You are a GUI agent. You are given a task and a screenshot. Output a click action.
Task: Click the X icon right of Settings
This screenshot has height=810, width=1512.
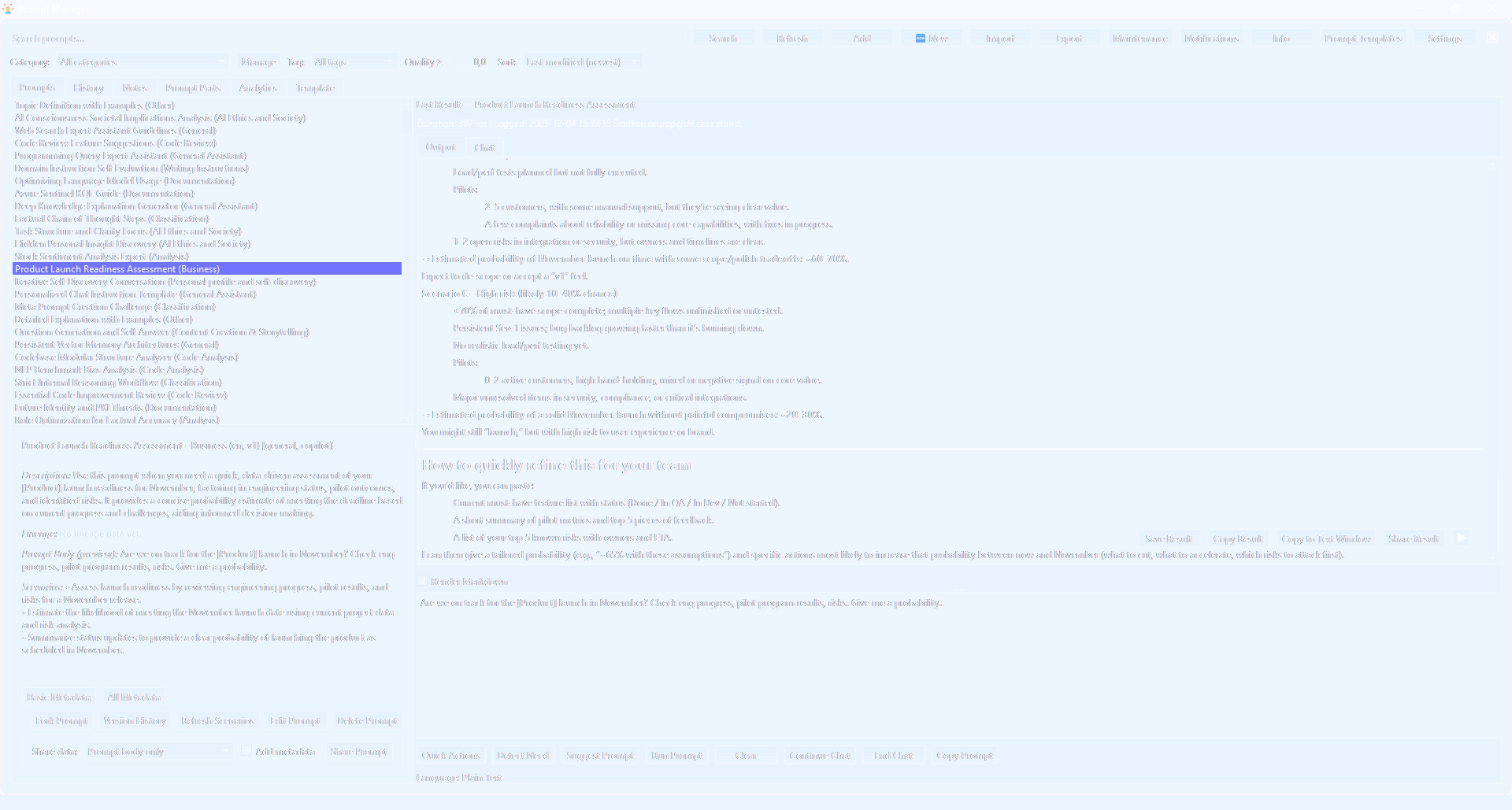click(x=1492, y=38)
